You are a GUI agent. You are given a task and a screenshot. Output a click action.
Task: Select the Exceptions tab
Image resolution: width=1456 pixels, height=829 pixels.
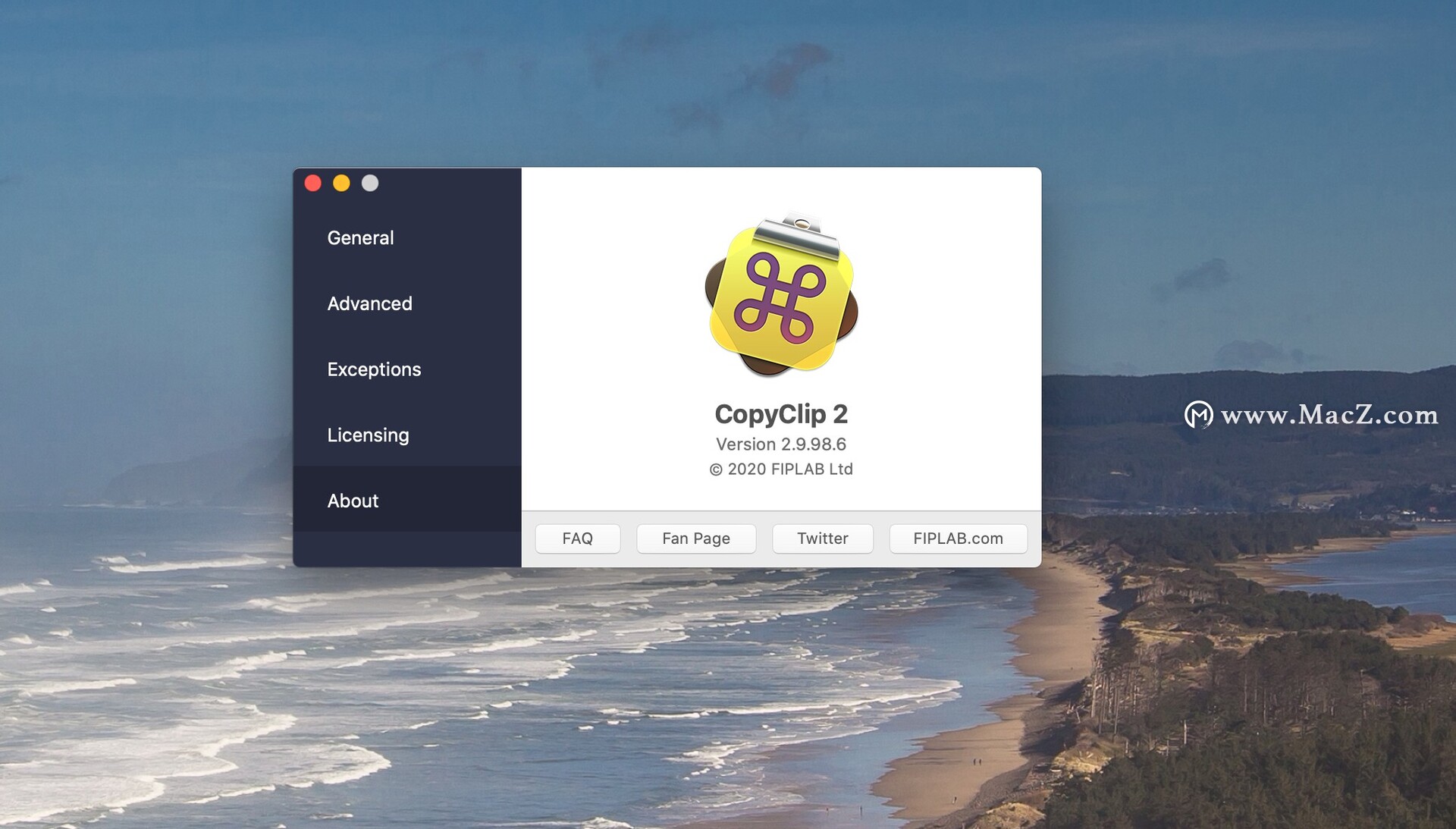[x=406, y=369]
